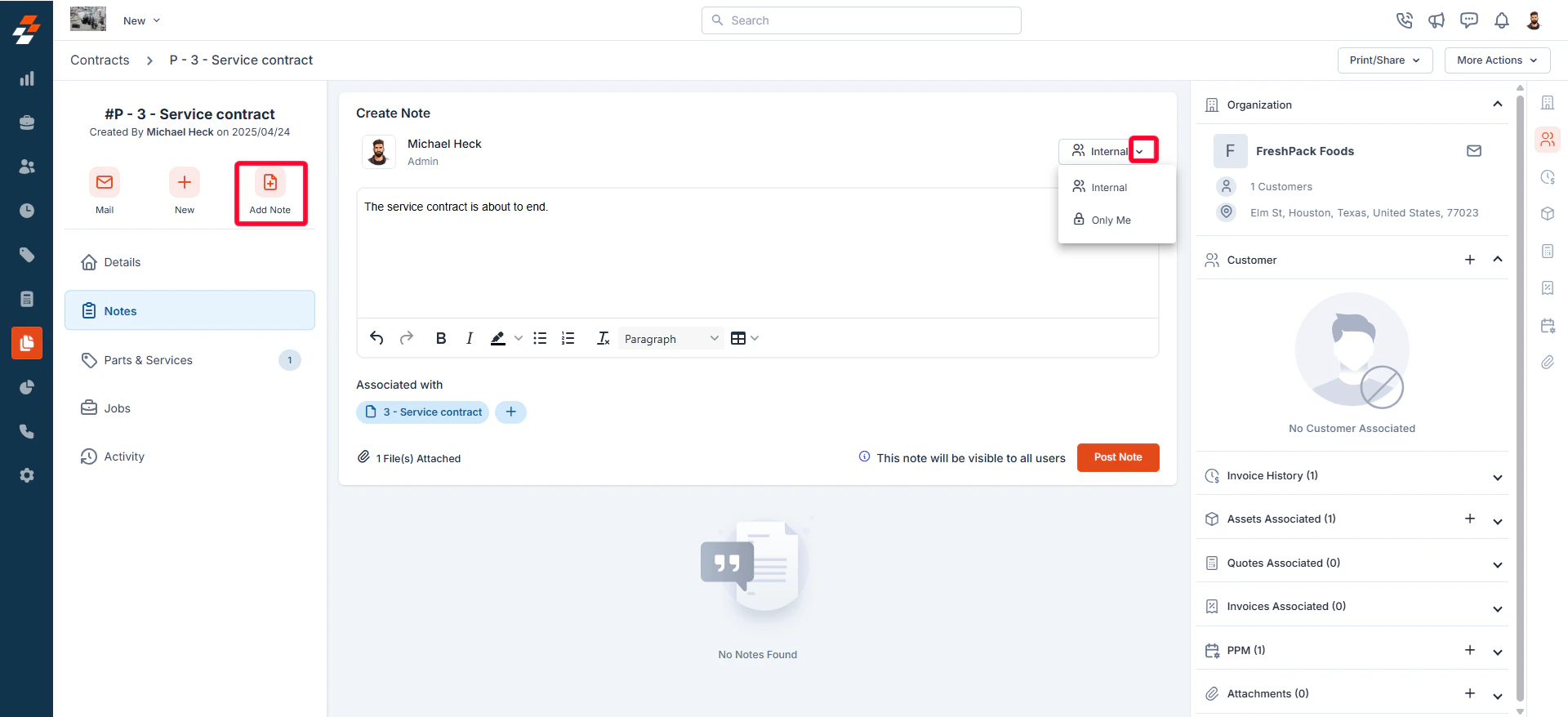Clear formatting with the Tx icon
Viewport: 1568px width, 717px height.
[603, 338]
